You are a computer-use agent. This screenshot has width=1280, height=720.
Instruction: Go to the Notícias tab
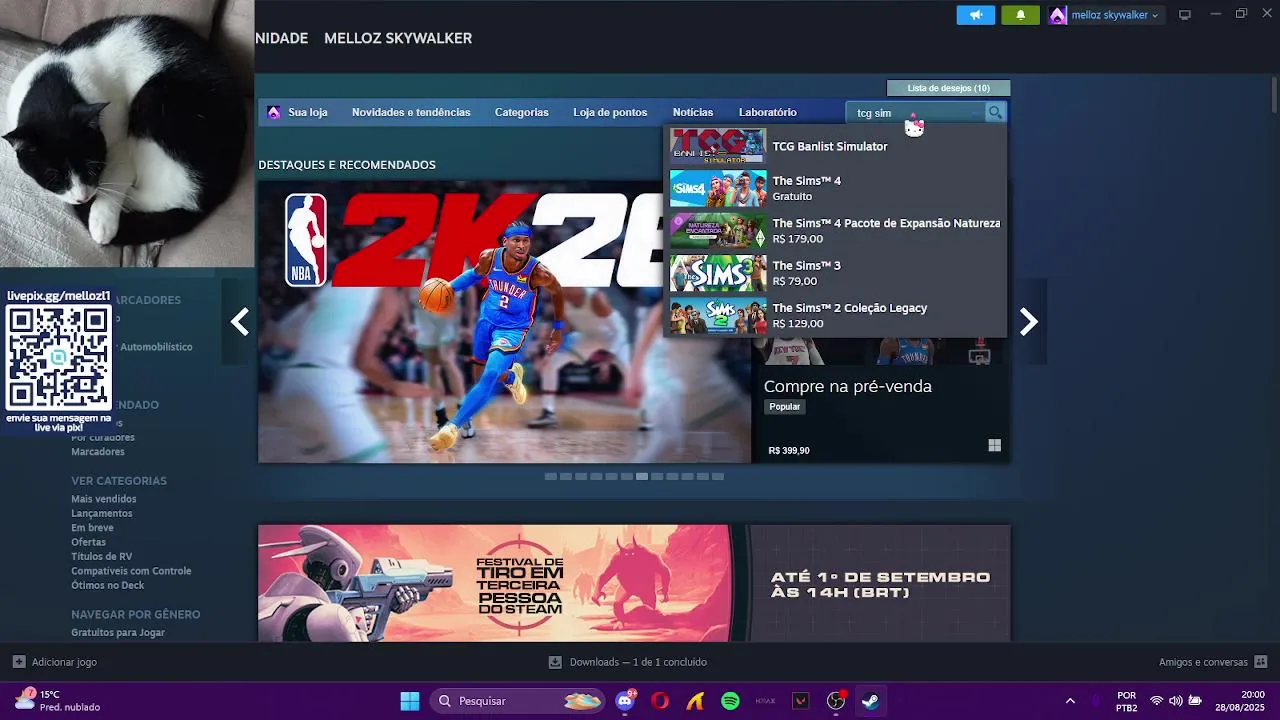693,112
